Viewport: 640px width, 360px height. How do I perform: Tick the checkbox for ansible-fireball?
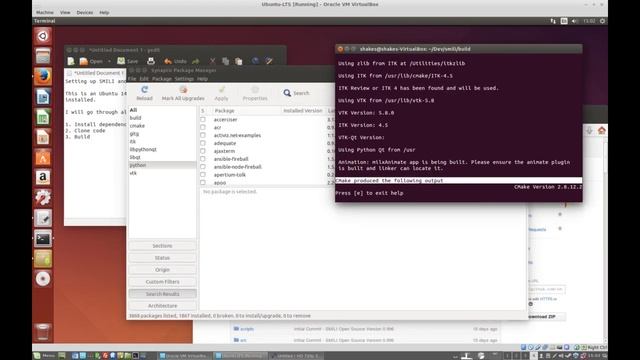(203, 159)
